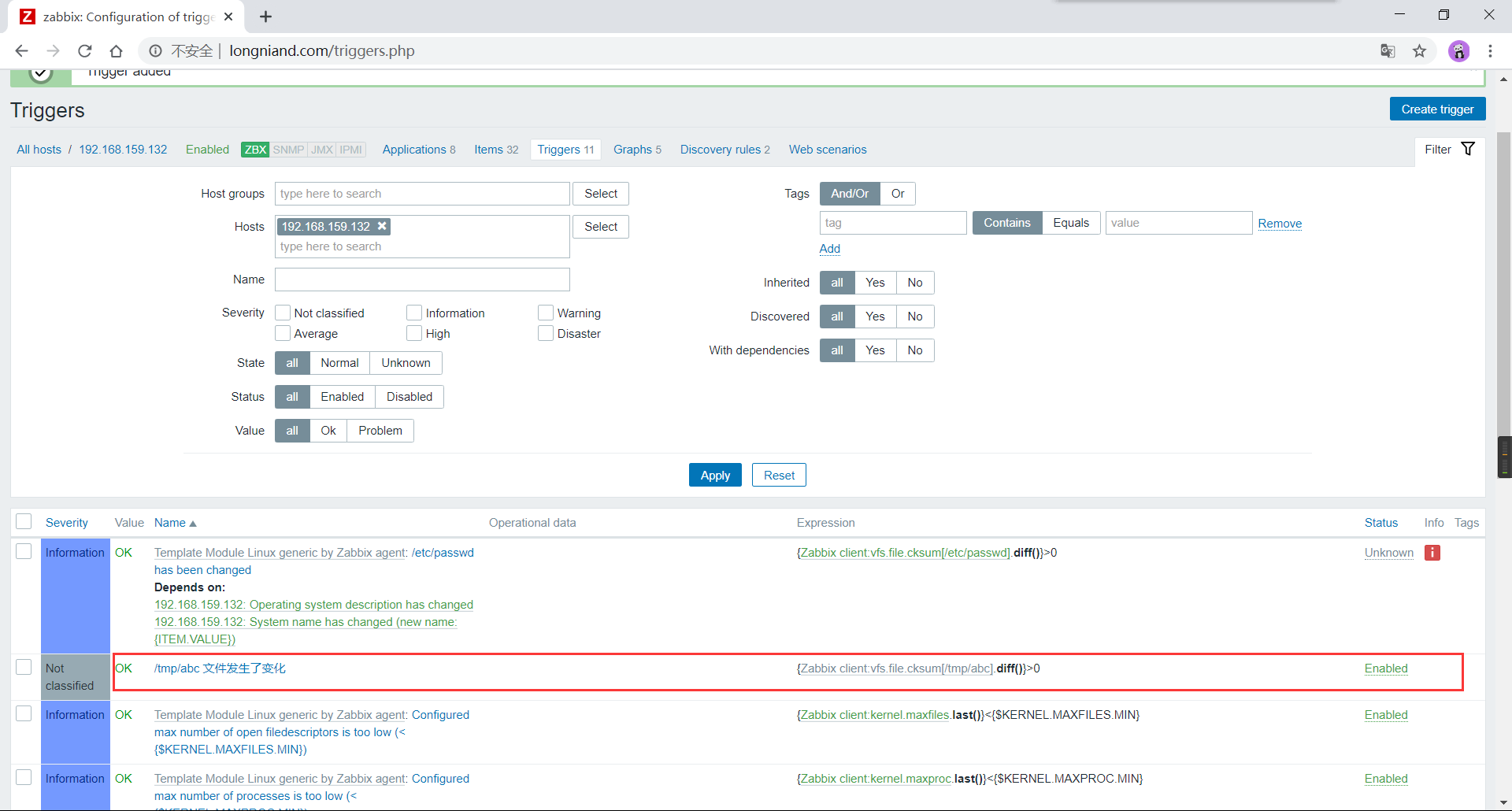This screenshot has height=811, width=1512.
Task: Switch tags mode to Or
Action: (898, 194)
